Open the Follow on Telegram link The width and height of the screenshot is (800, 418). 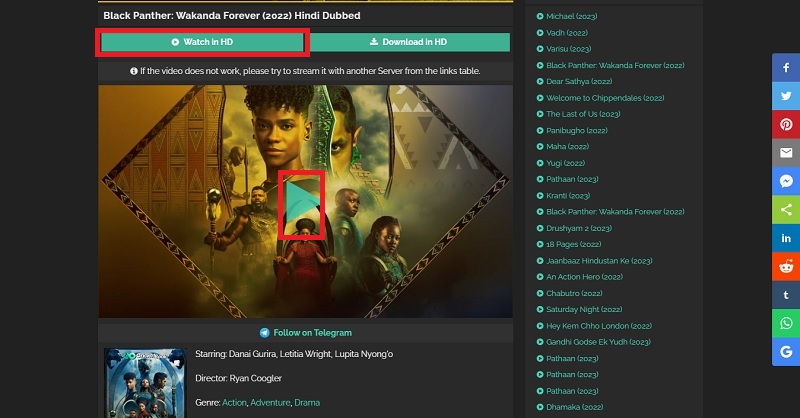tap(306, 333)
